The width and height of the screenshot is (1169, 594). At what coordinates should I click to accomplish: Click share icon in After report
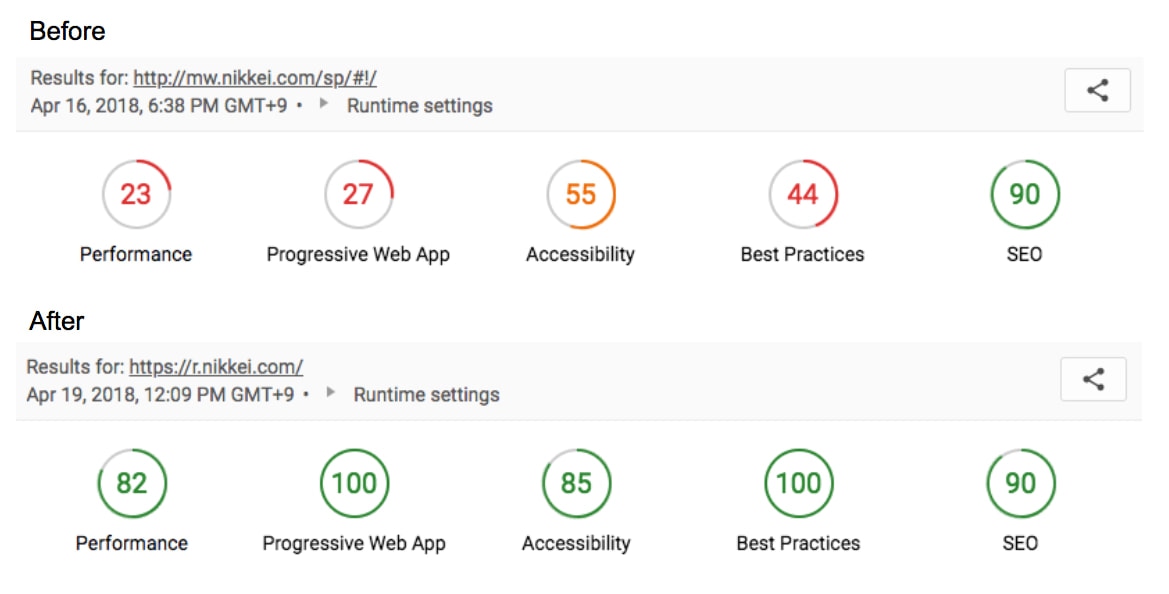pyautogui.click(x=1093, y=379)
